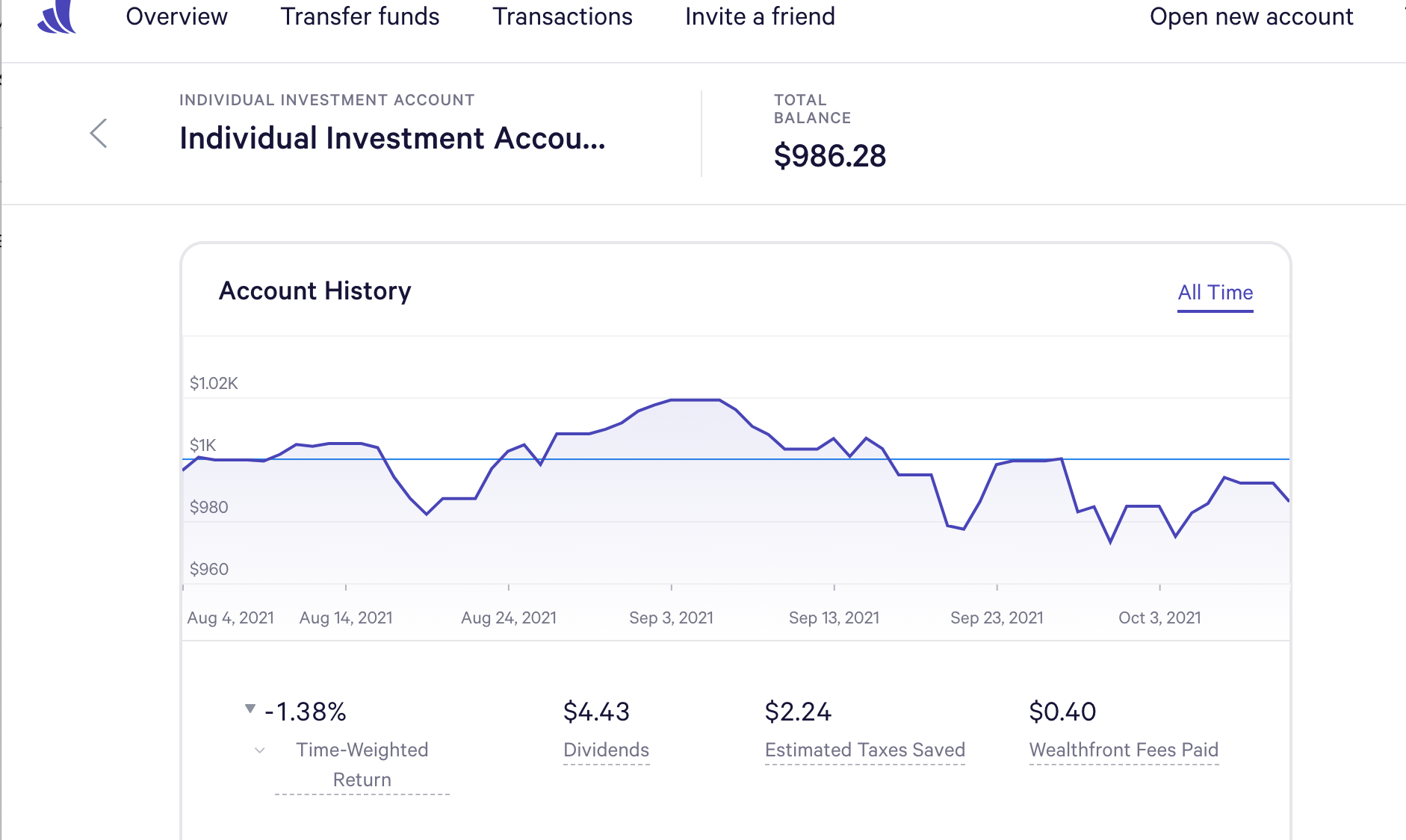This screenshot has height=840, width=1406.
Task: Click the Account History heading
Action: tap(315, 291)
